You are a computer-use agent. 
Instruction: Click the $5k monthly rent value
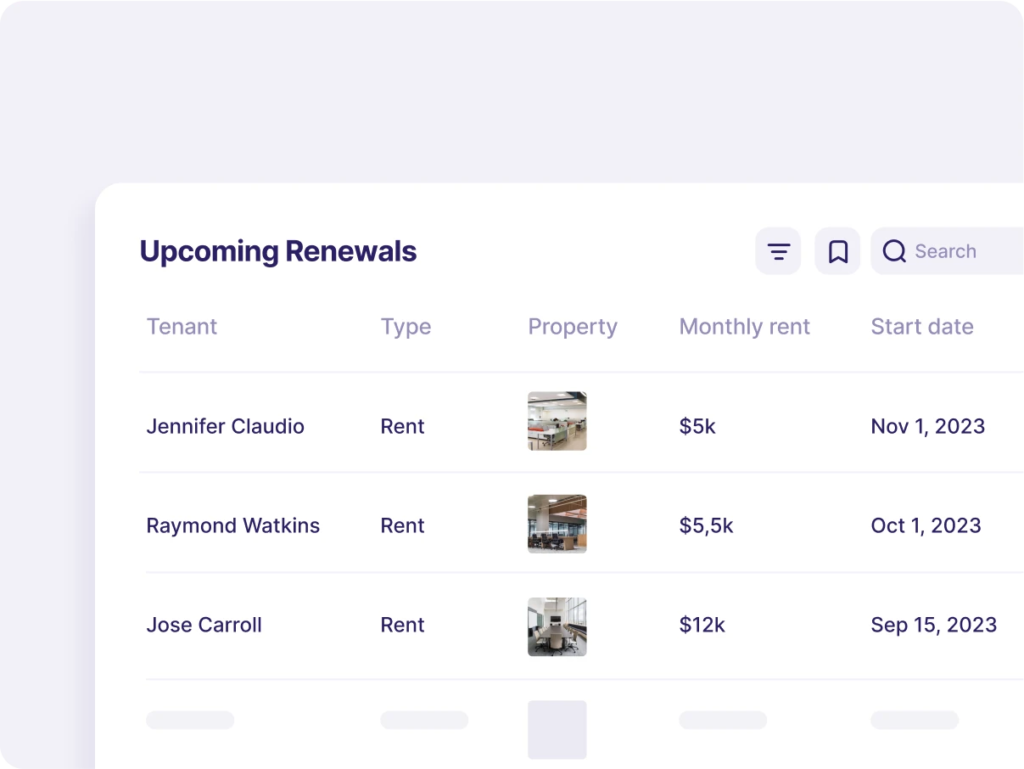point(697,426)
